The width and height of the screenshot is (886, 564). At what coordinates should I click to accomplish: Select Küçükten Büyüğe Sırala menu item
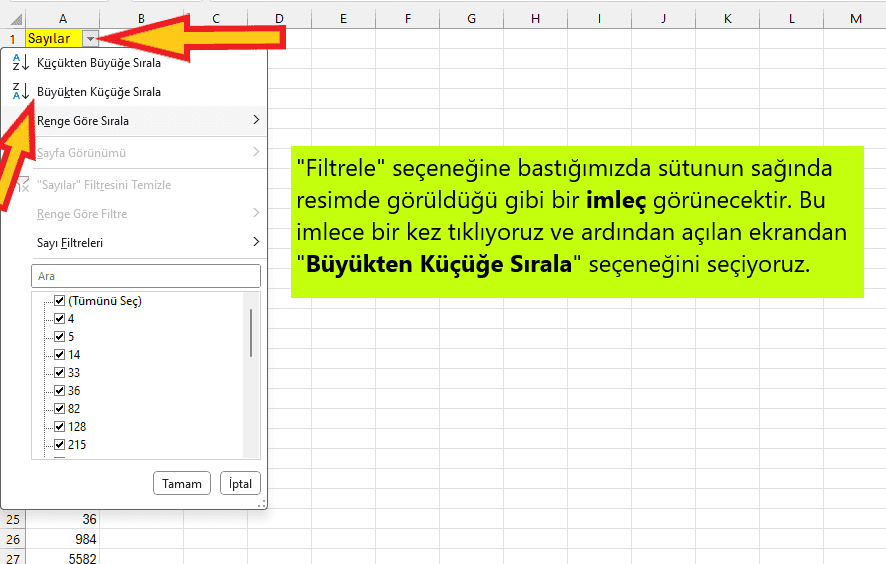coord(98,63)
